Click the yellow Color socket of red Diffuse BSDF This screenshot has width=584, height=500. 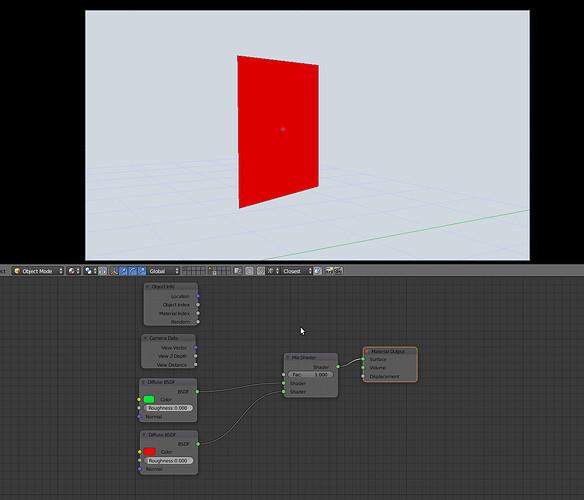[140, 452]
